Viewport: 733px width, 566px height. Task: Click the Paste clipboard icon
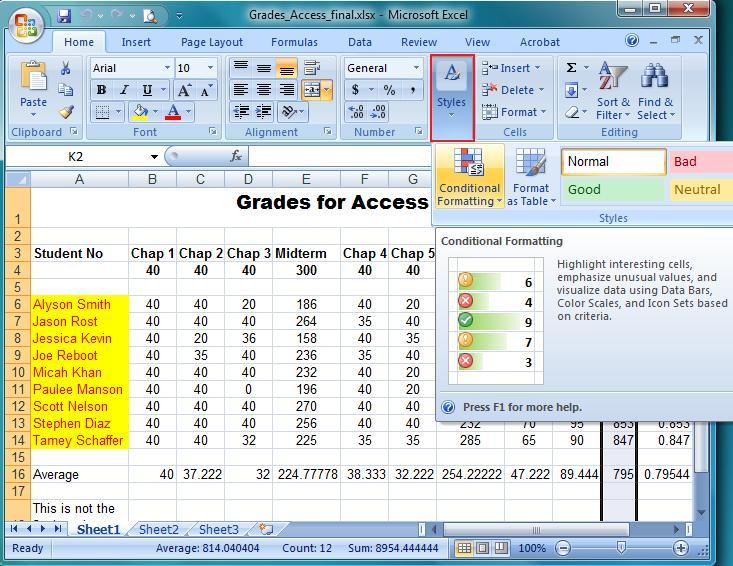point(33,86)
